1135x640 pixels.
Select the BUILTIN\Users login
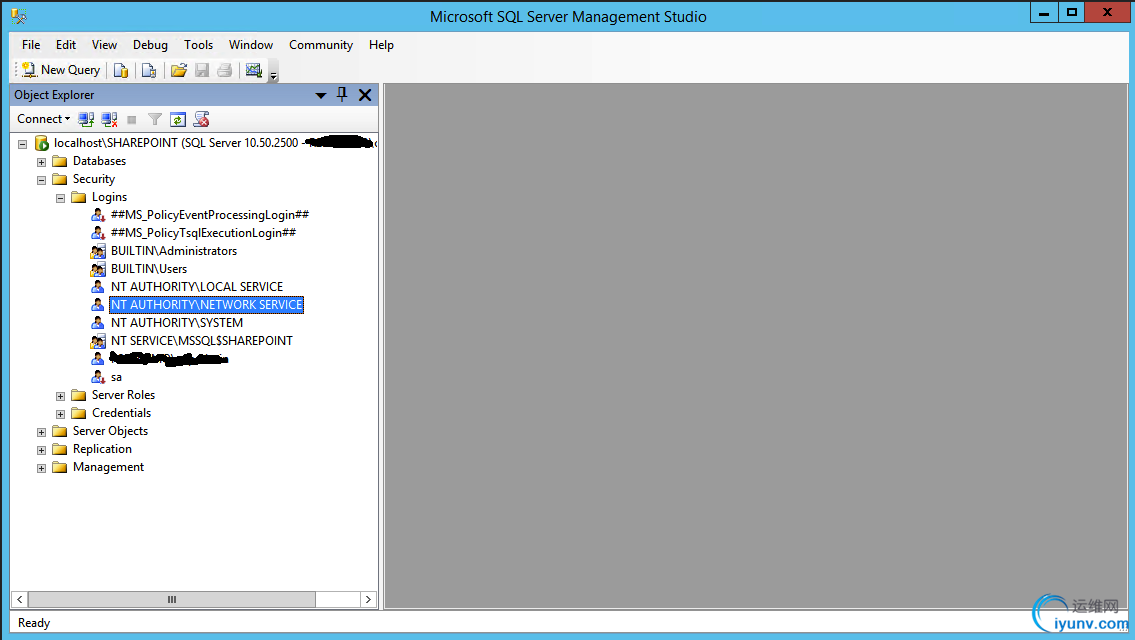click(148, 269)
